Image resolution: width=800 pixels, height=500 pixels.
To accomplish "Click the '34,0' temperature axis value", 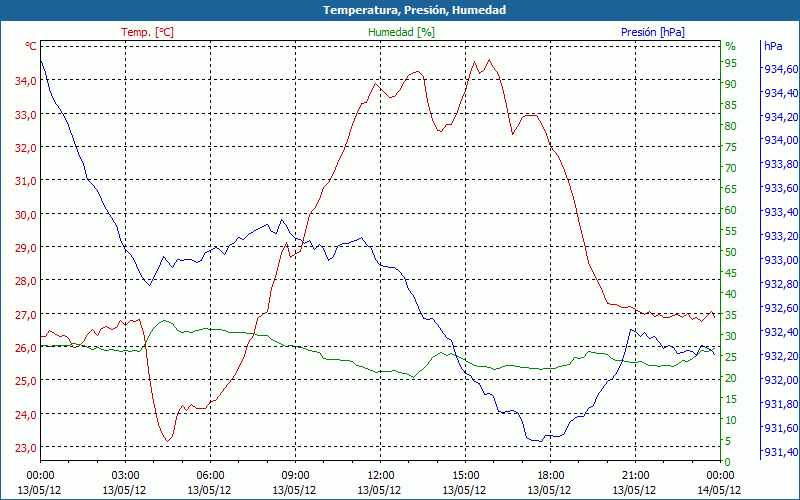I will [x=27, y=81].
